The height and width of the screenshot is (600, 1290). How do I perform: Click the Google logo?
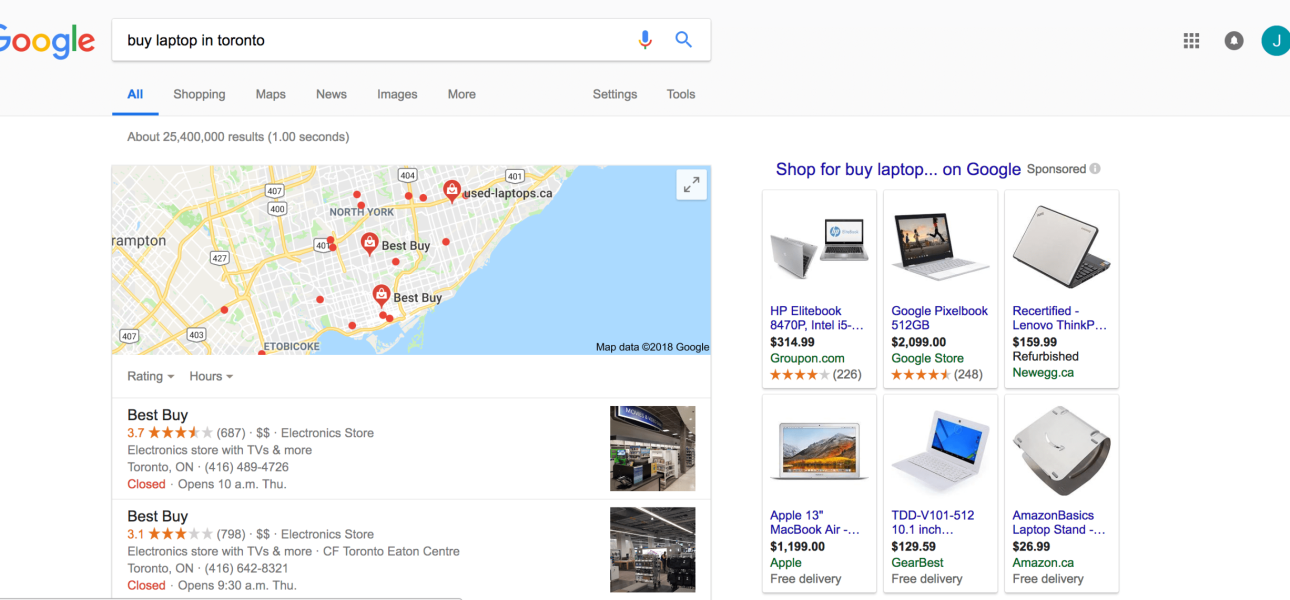point(46,42)
